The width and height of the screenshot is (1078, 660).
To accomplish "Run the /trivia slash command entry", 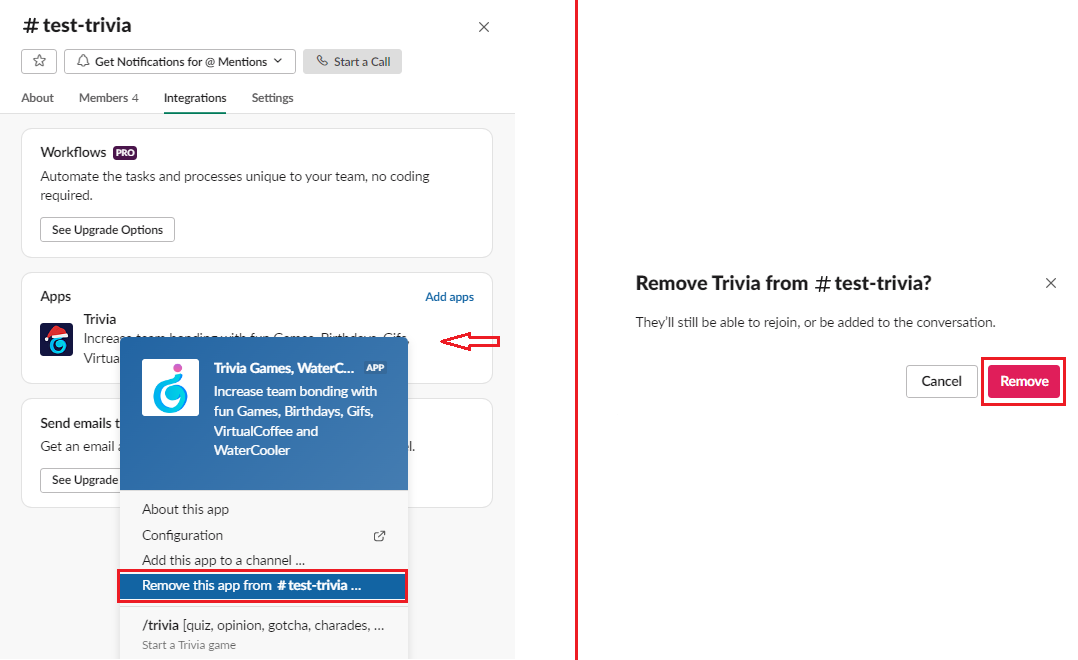I will tap(264, 634).
